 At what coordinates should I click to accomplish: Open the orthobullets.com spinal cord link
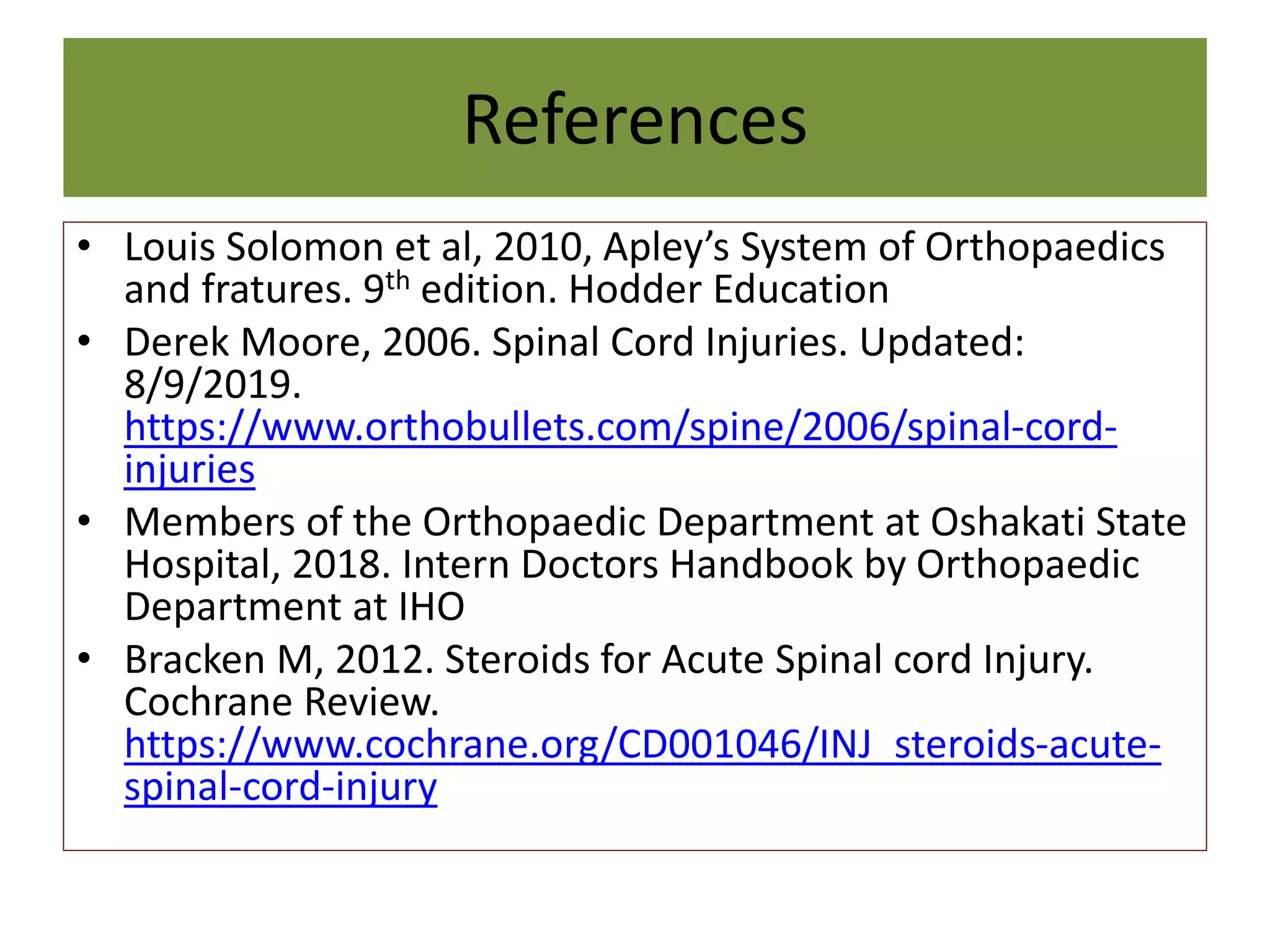[x=620, y=428]
